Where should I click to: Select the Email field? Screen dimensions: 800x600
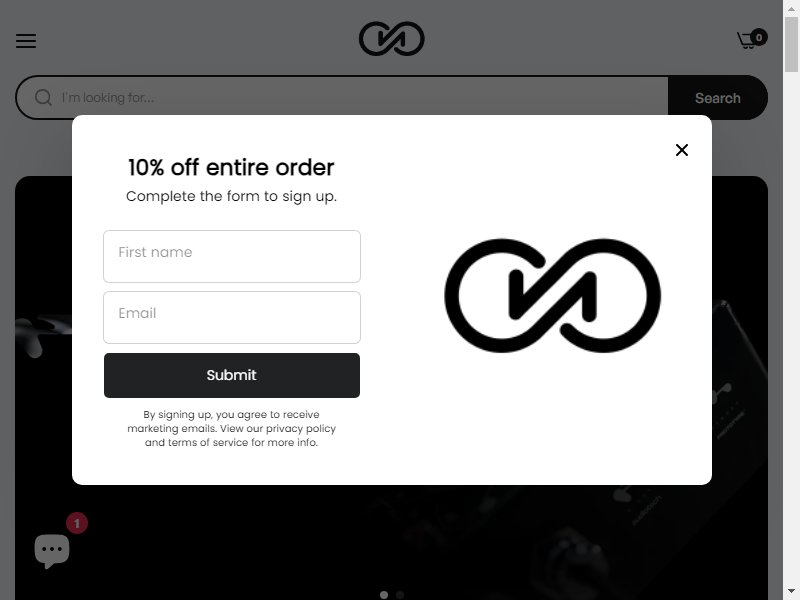point(232,317)
